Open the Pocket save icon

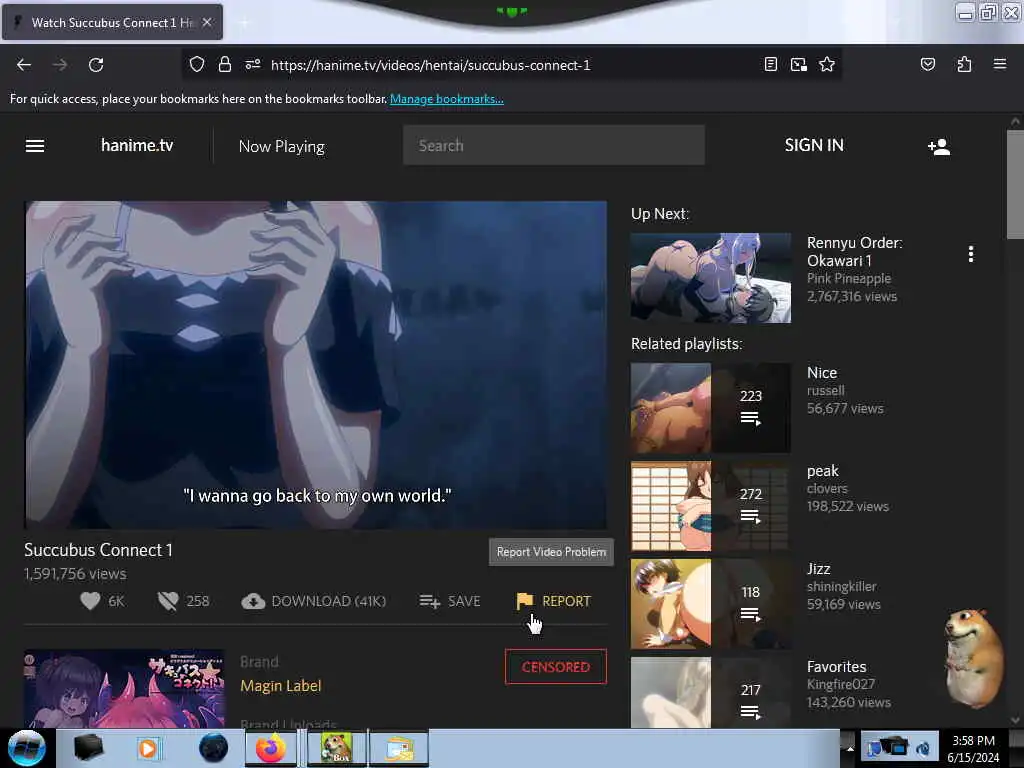tap(927, 65)
